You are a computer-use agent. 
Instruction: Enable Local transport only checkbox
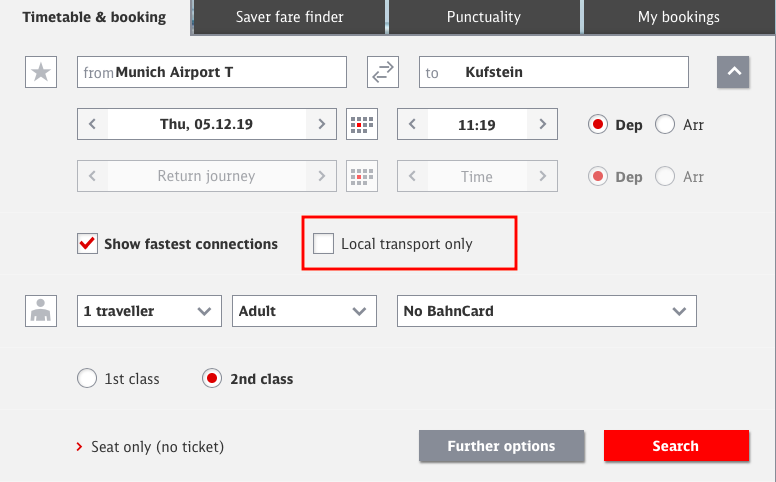coord(323,243)
